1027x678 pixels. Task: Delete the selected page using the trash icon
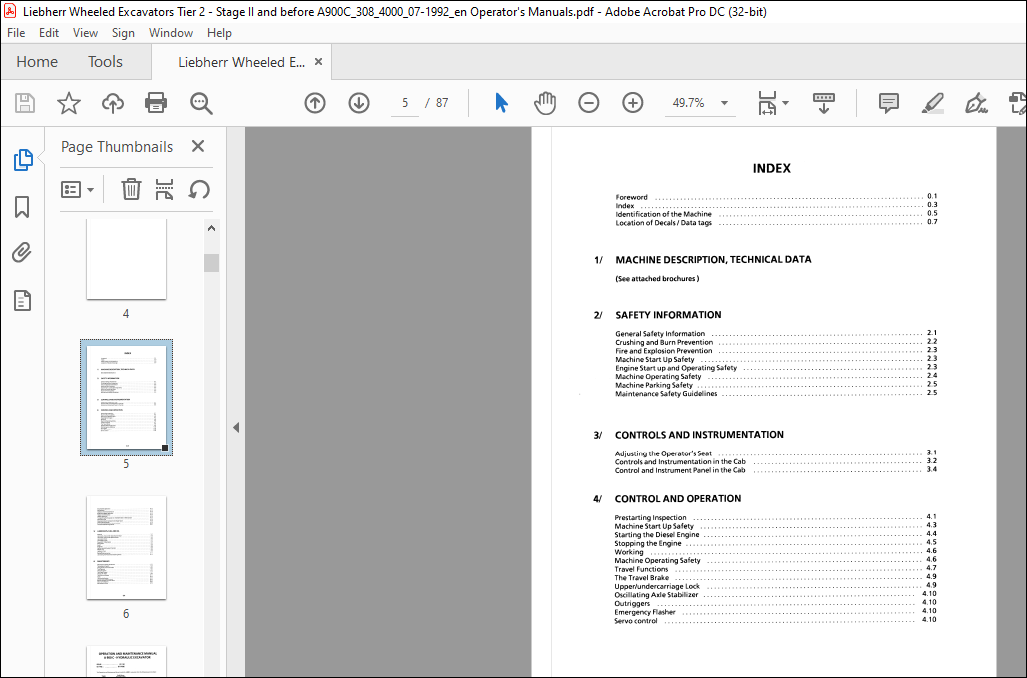[131, 189]
